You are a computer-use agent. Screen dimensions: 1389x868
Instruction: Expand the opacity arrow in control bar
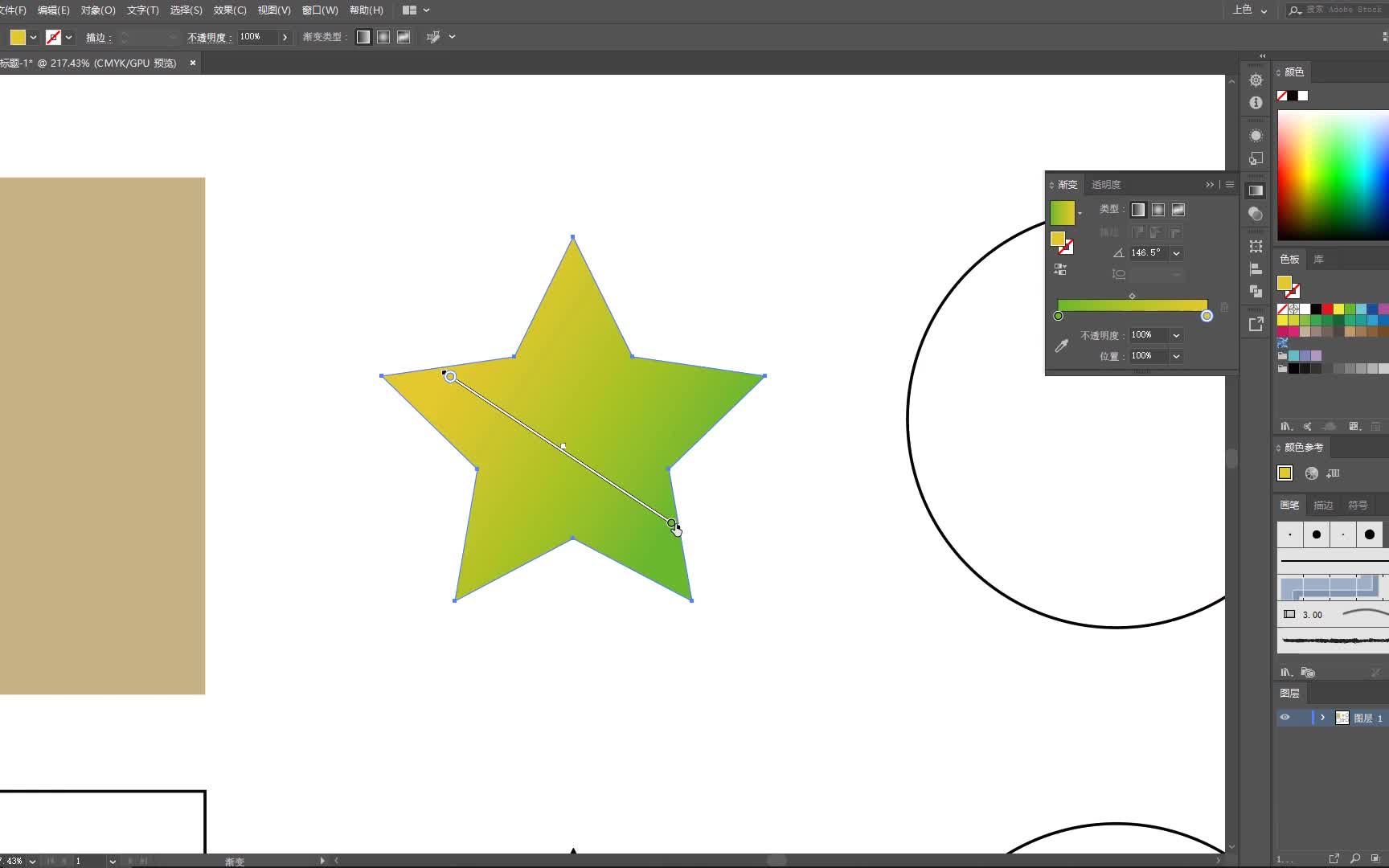point(285,37)
